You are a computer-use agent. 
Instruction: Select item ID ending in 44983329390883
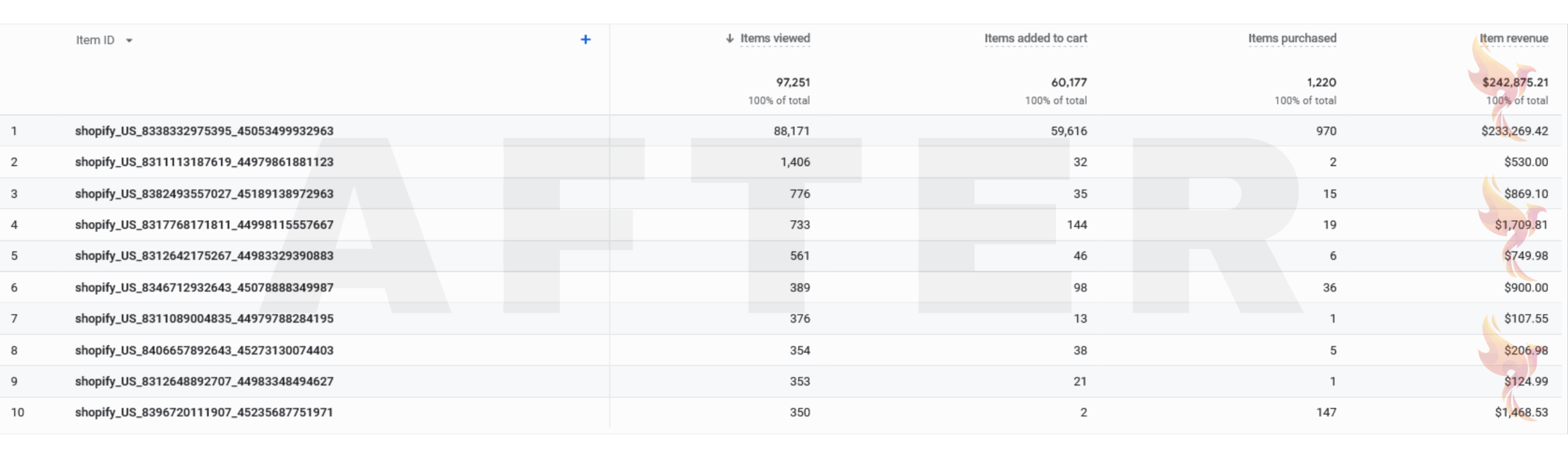(204, 256)
